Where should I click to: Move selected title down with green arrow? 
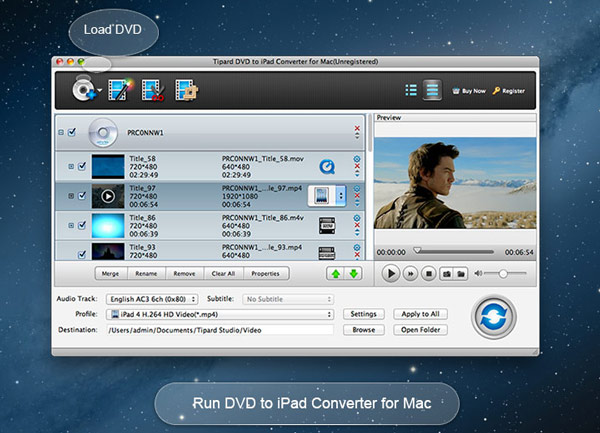(x=352, y=273)
